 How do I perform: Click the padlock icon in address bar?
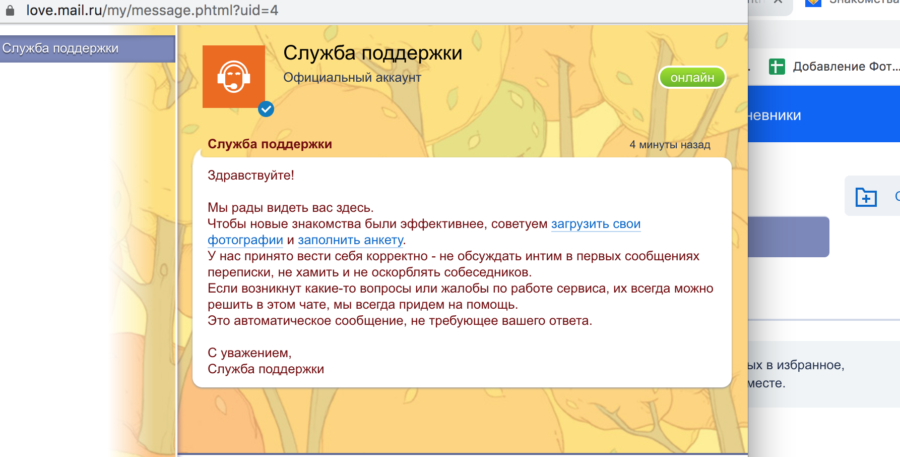(x=10, y=10)
